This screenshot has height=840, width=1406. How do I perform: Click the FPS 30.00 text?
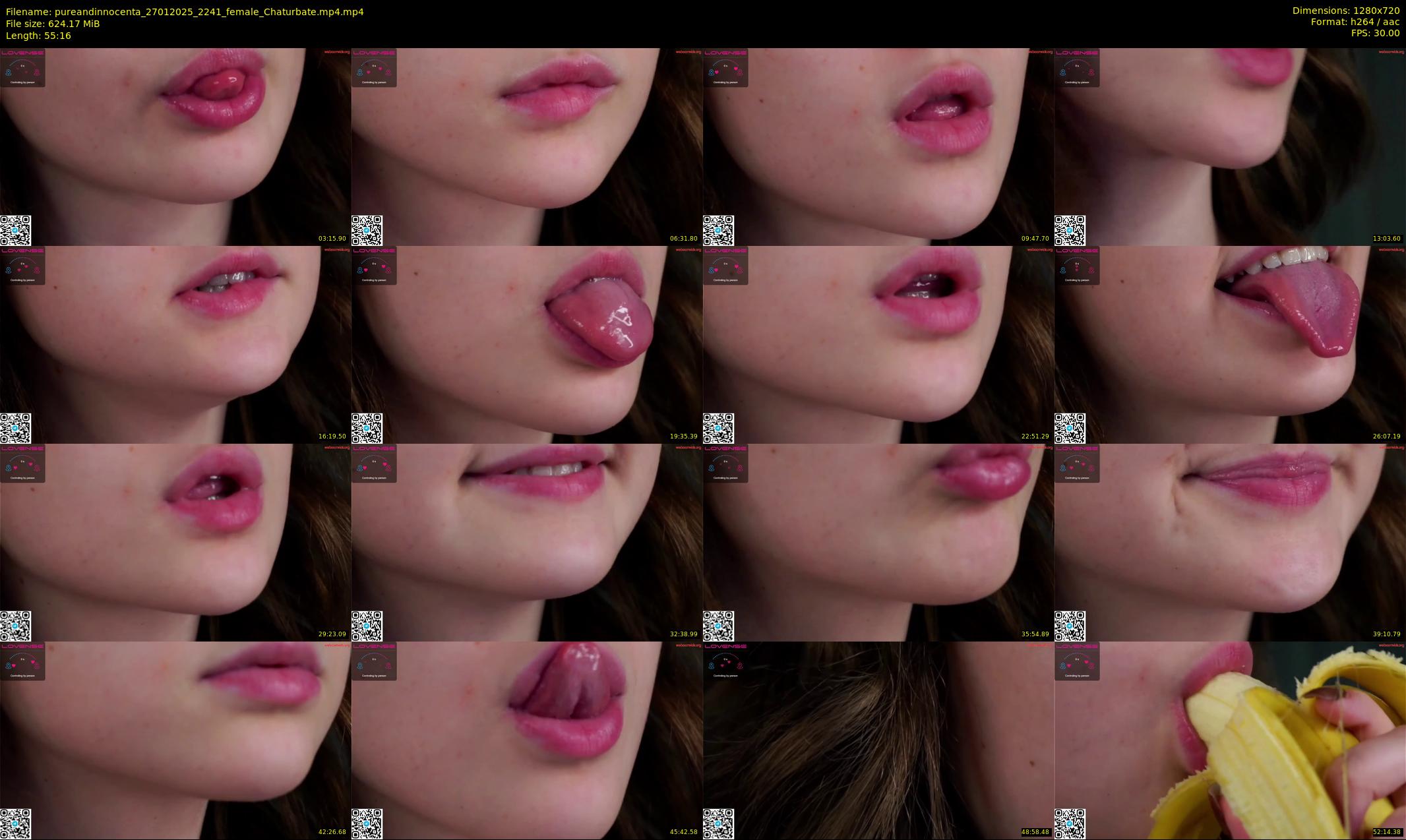(x=1375, y=33)
